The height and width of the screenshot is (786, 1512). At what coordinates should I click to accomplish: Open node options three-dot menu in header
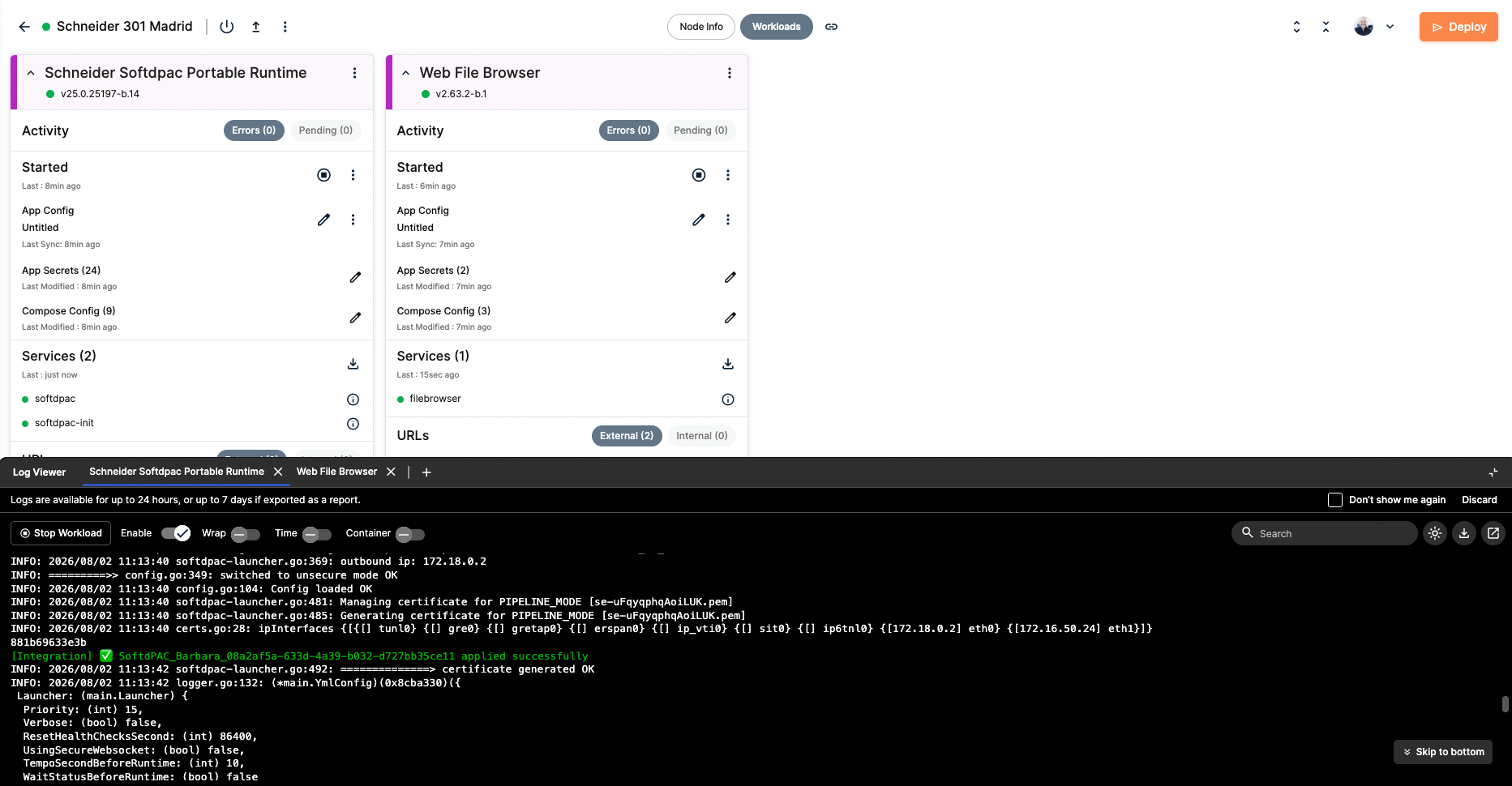(x=285, y=27)
